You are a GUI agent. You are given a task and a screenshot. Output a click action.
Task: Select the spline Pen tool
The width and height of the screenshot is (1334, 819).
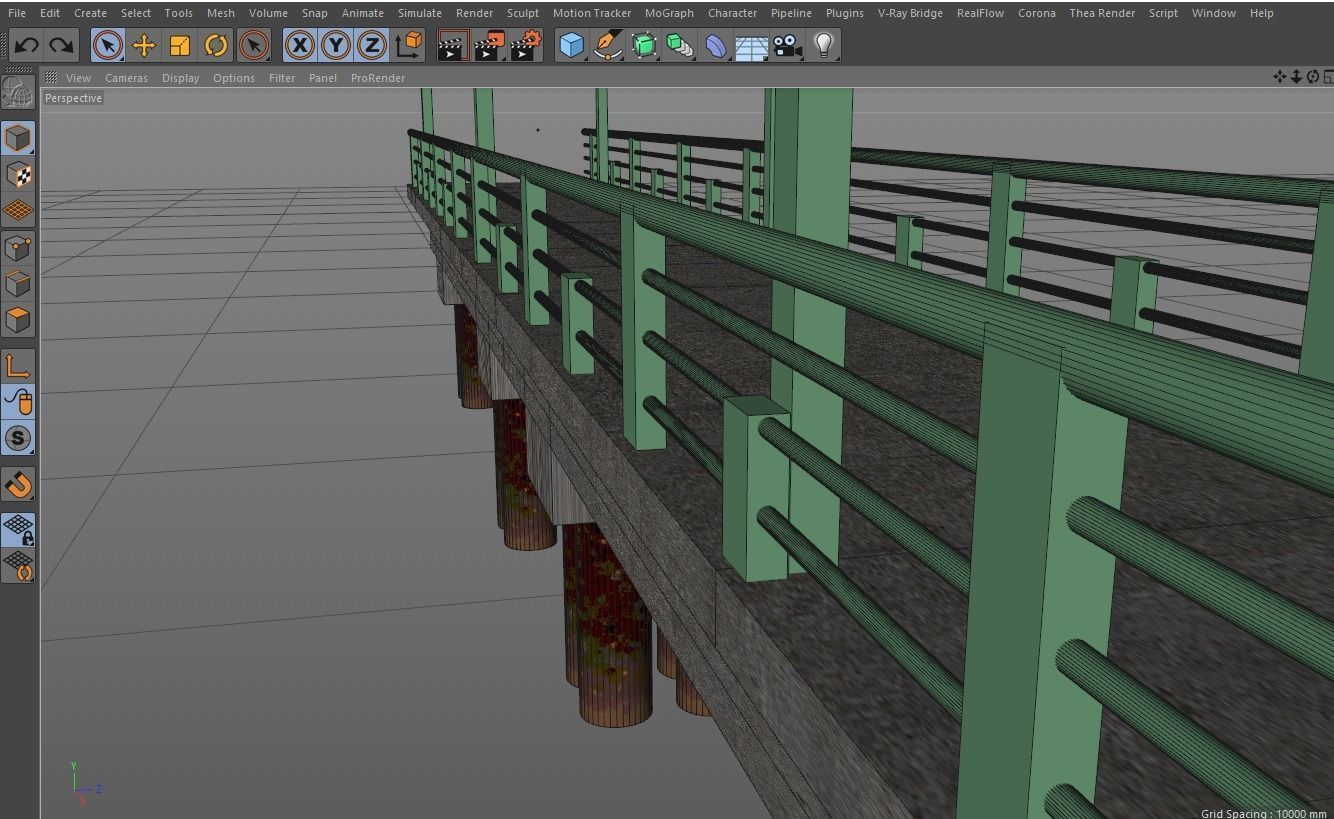click(x=607, y=45)
